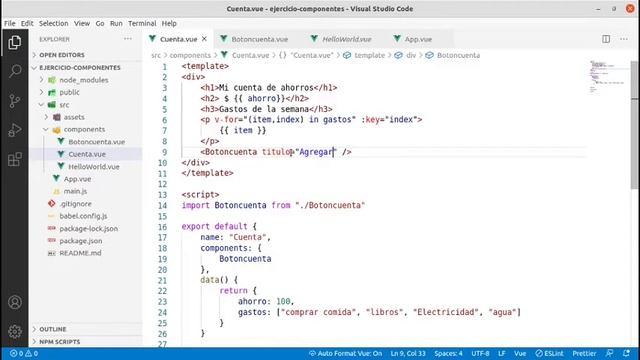Click the div breadcrumb segment

pyautogui.click(x=411, y=55)
